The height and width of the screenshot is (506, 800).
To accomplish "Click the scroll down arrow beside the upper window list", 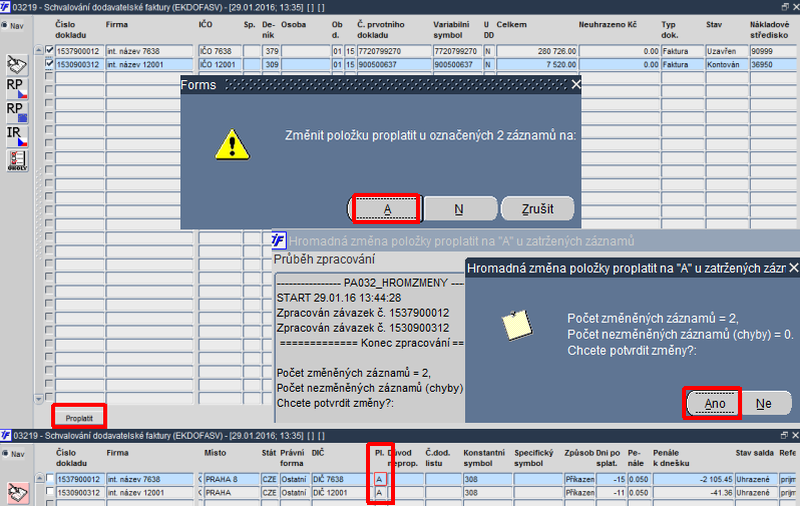I will pyautogui.click(x=39, y=398).
